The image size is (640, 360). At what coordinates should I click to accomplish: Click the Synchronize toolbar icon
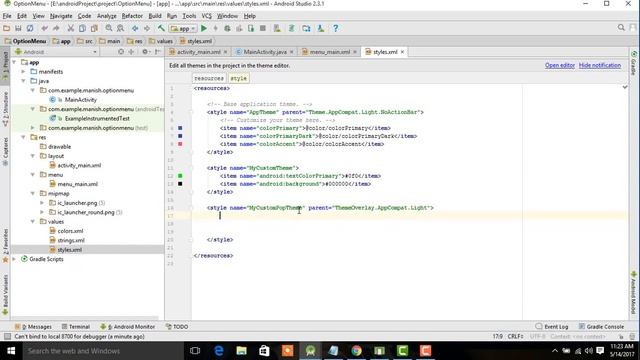(30, 28)
